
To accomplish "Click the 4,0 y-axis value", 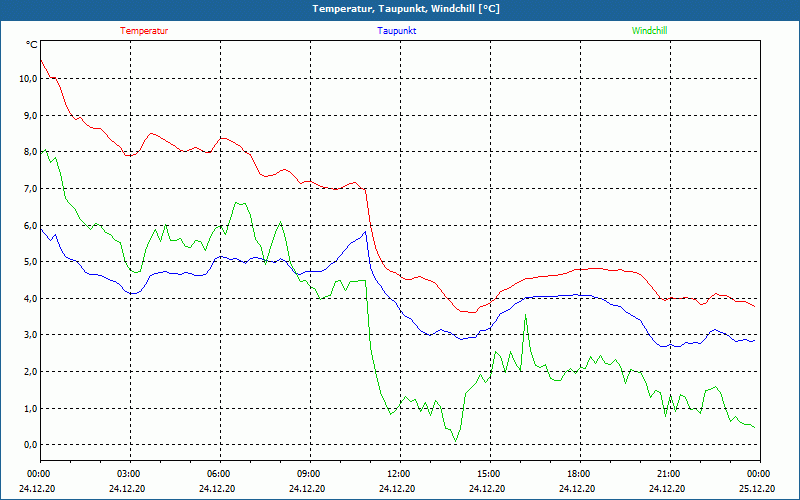I will pyautogui.click(x=30, y=298).
